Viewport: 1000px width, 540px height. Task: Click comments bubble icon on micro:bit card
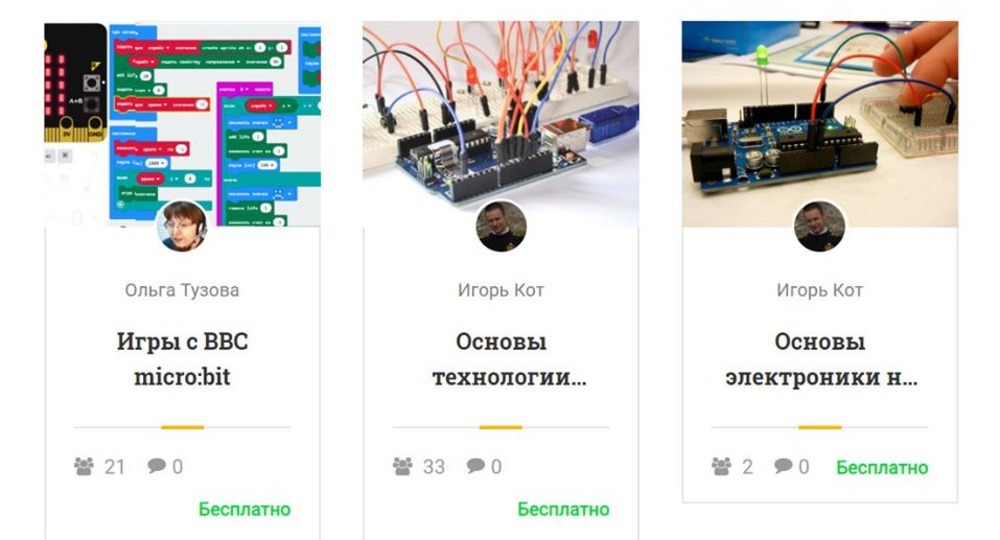156,466
